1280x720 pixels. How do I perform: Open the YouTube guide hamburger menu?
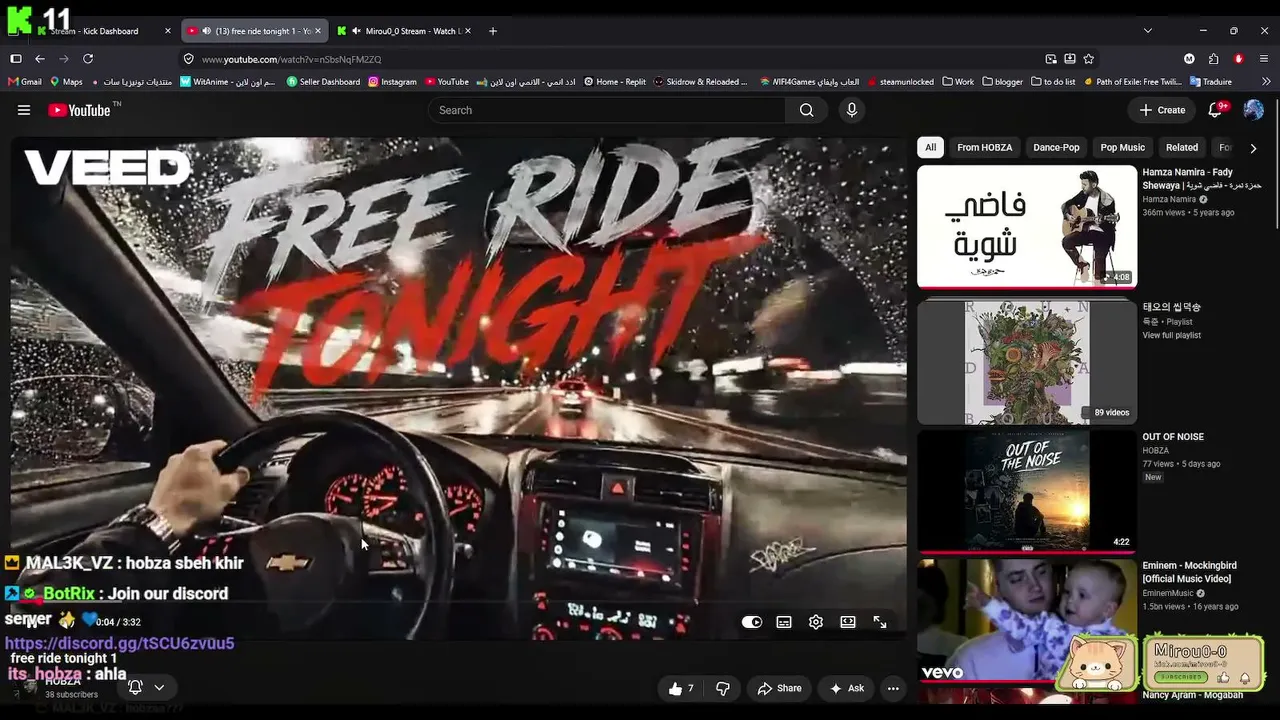pos(24,110)
